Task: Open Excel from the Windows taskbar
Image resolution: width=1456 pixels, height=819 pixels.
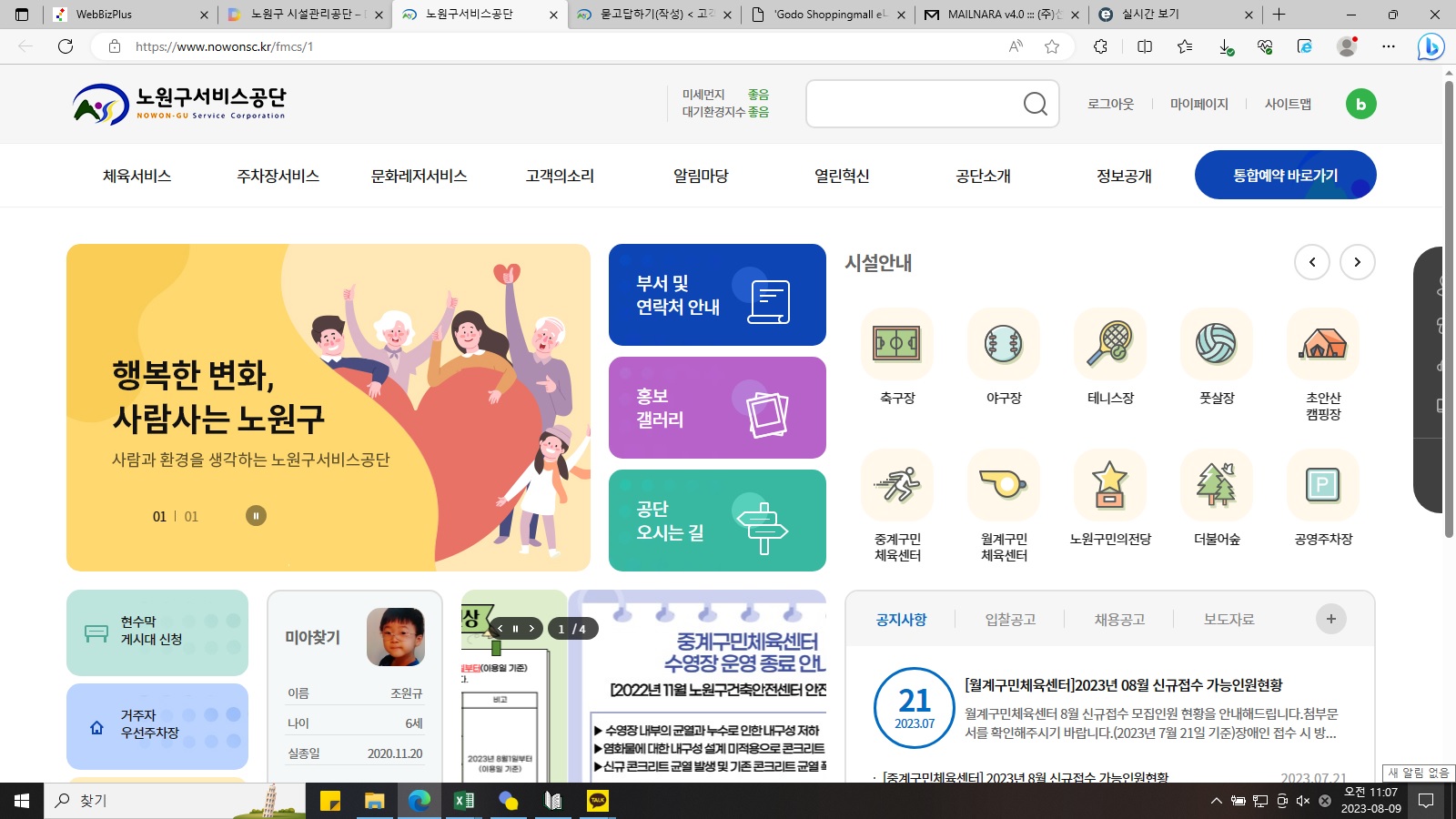Action: [x=464, y=801]
